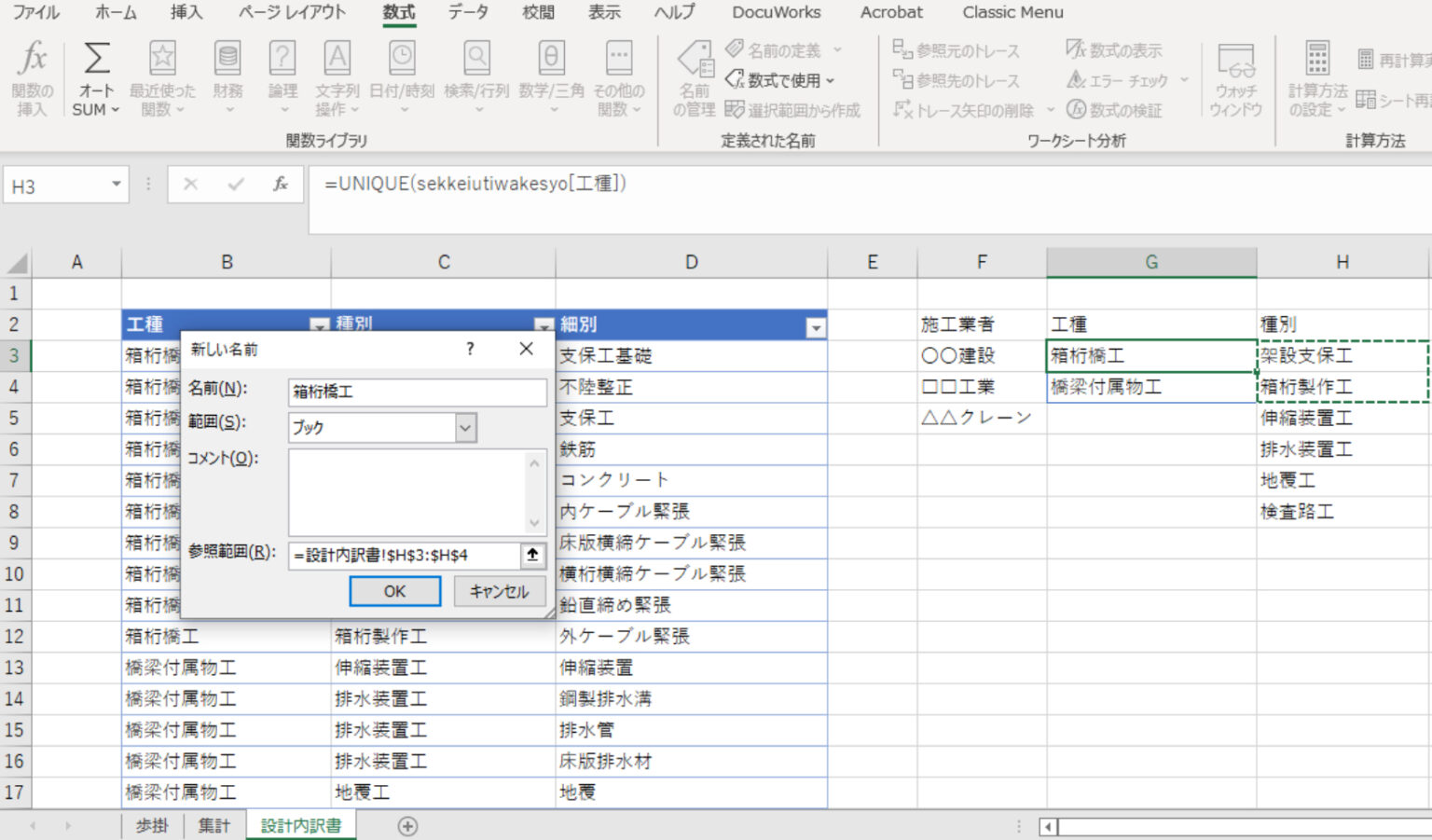Screen dimensions: 1432x840
Task: Open the Financial functions icon
Action: point(227,60)
